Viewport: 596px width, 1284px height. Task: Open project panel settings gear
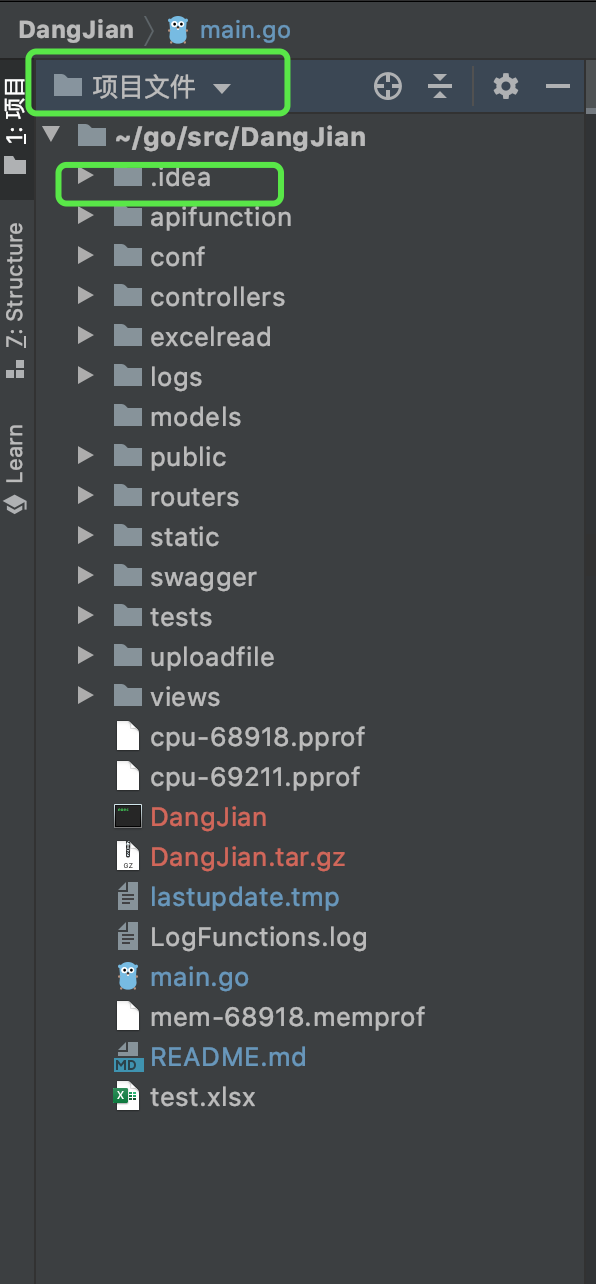point(506,87)
